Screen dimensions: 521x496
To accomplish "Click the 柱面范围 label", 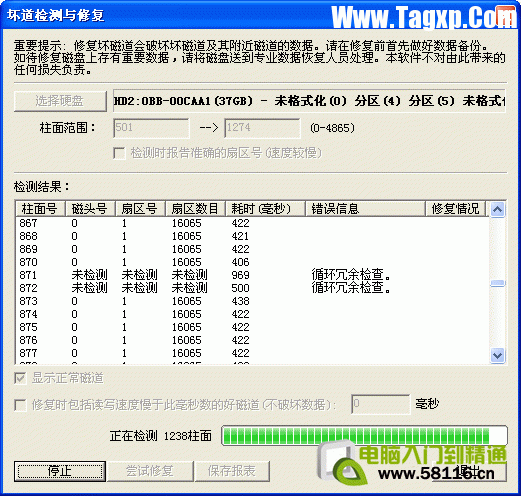I will point(68,128).
